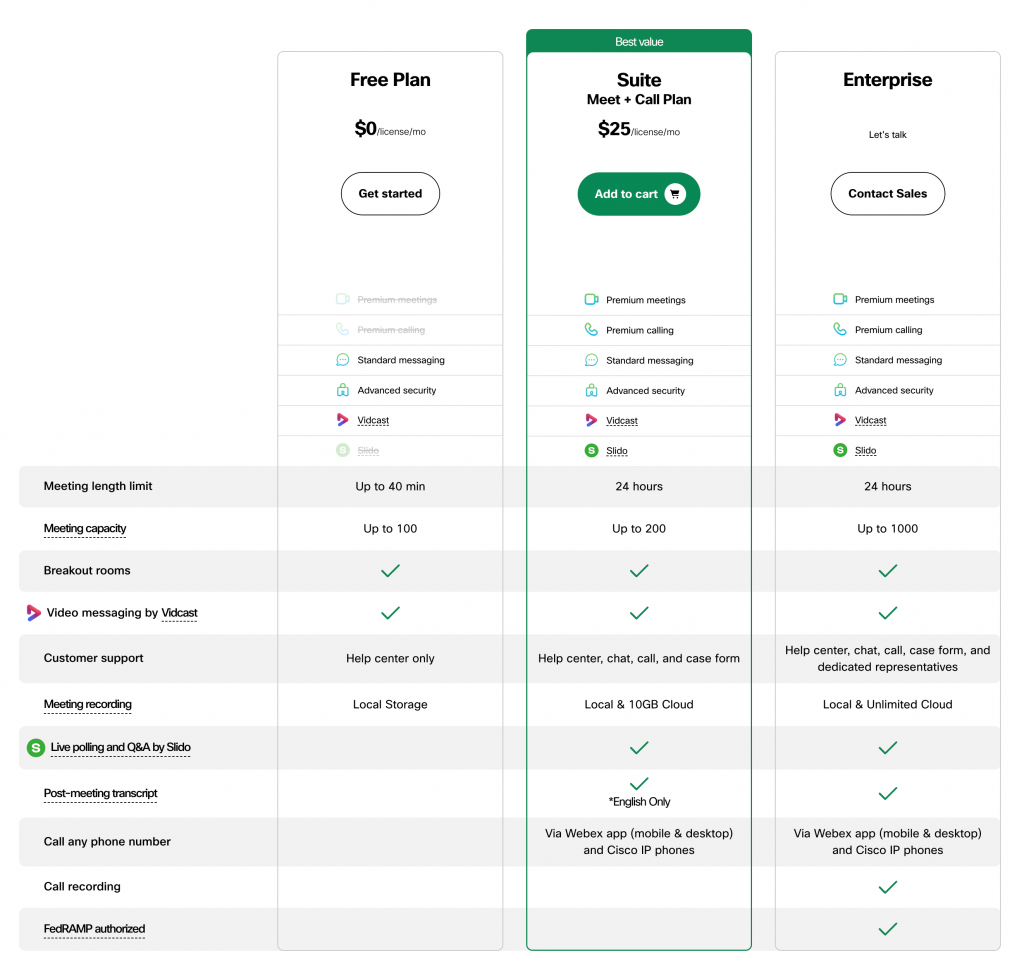Click the Vidcast icon beside Video messaging row
Viewport: 1024px width, 964px height.
(x=34, y=613)
